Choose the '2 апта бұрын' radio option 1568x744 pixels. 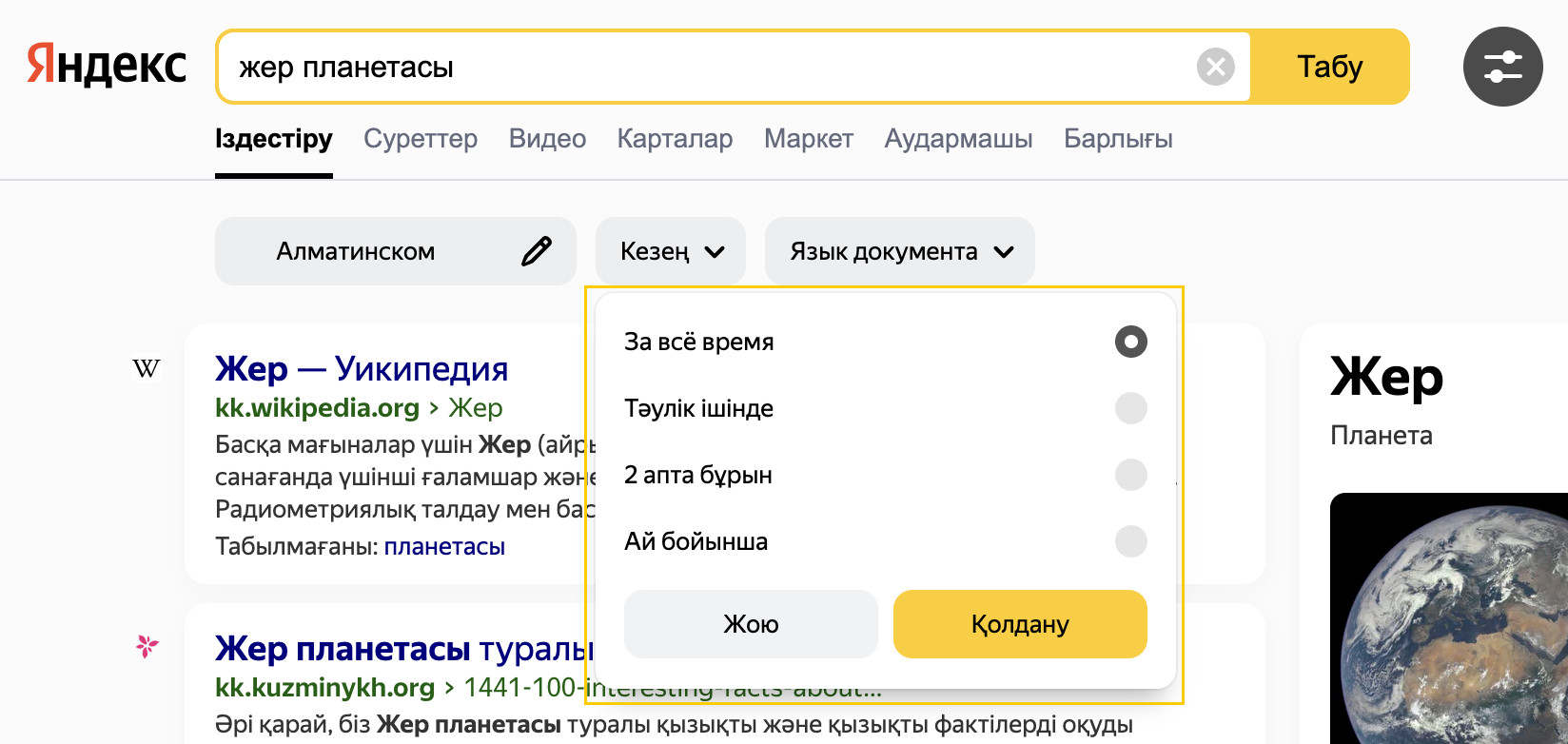(1130, 475)
